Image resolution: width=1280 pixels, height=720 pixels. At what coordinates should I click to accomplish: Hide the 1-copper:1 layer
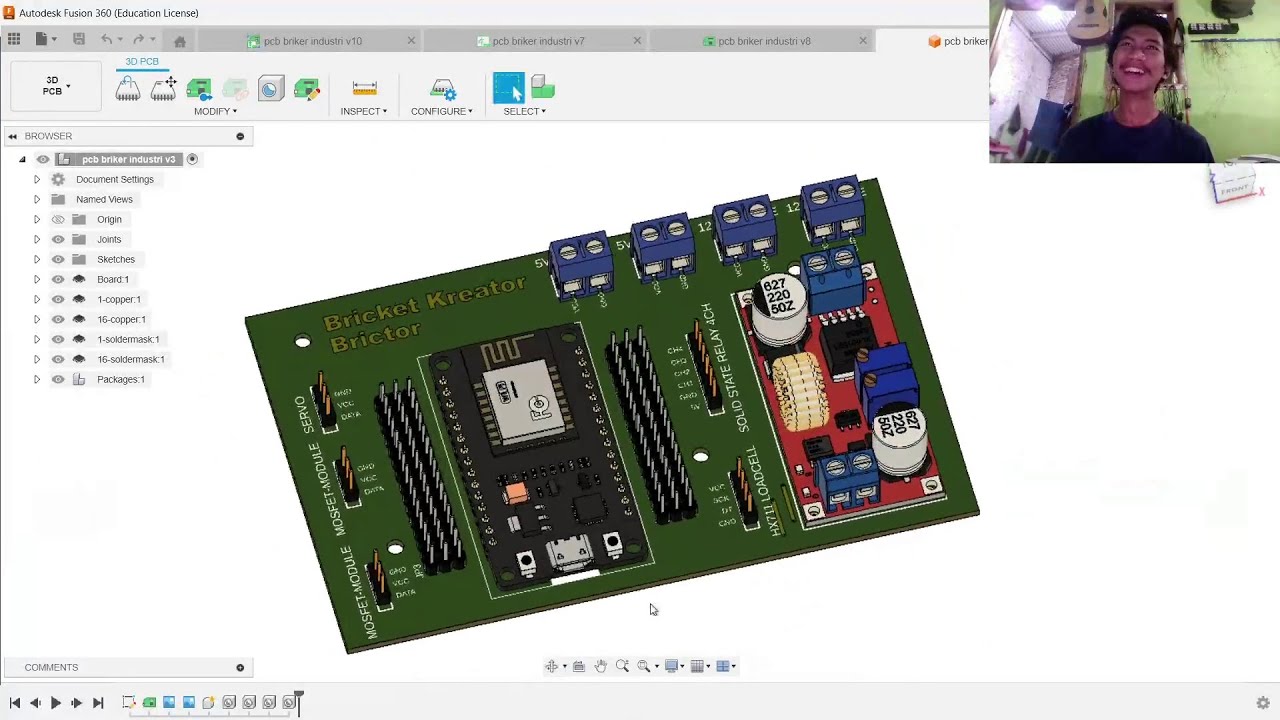click(58, 299)
